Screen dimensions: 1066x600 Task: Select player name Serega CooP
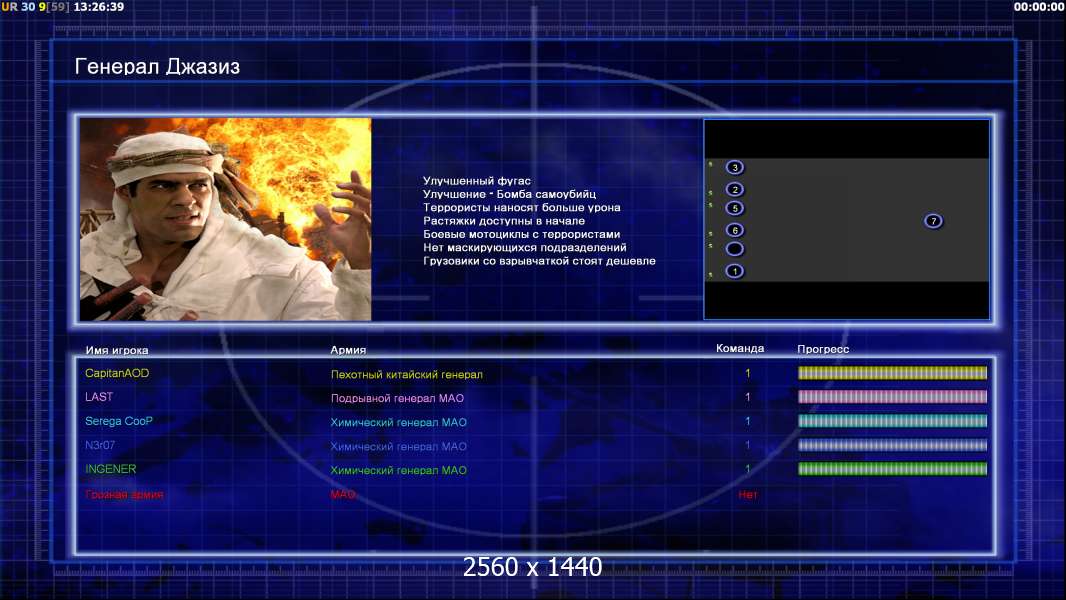(119, 421)
